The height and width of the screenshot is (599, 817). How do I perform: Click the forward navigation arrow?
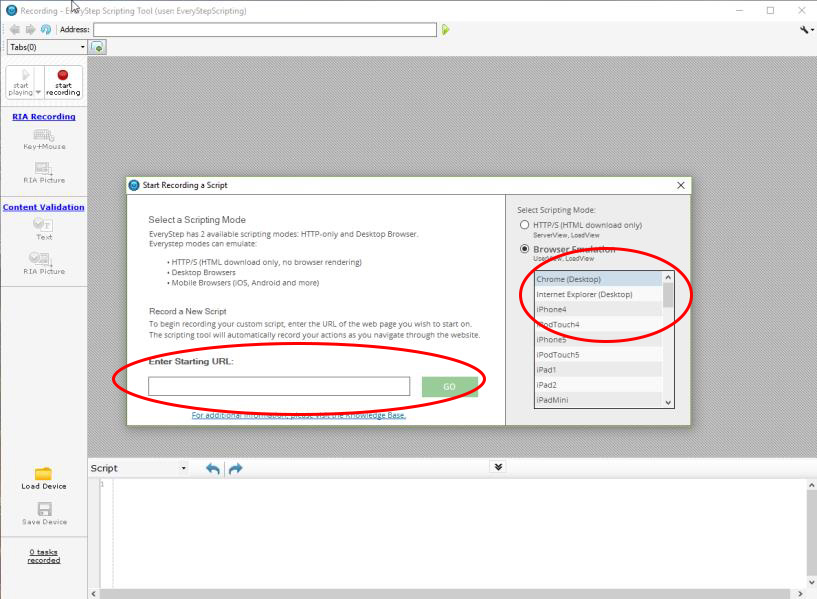[30, 30]
